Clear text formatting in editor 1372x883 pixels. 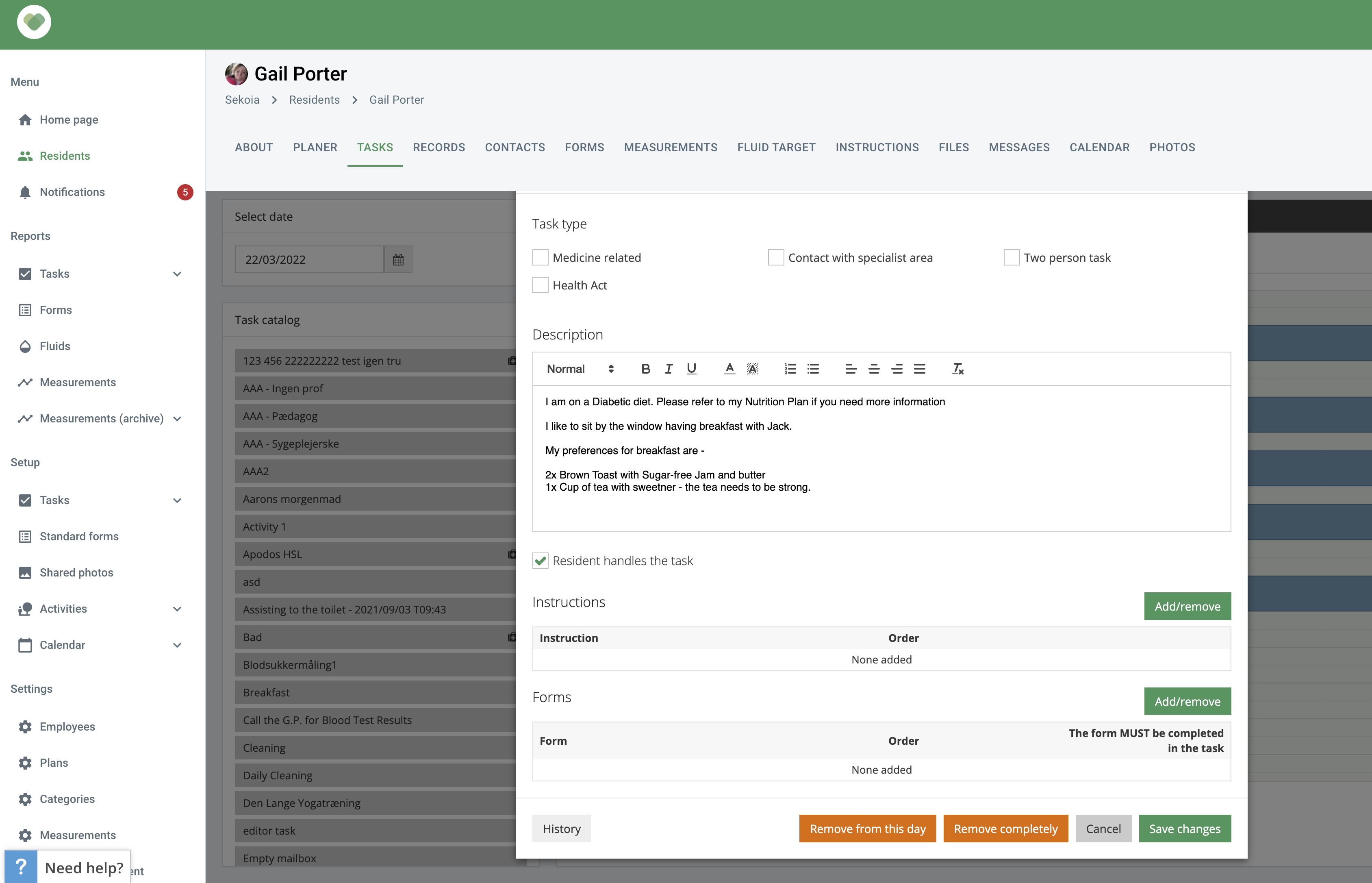[957, 369]
